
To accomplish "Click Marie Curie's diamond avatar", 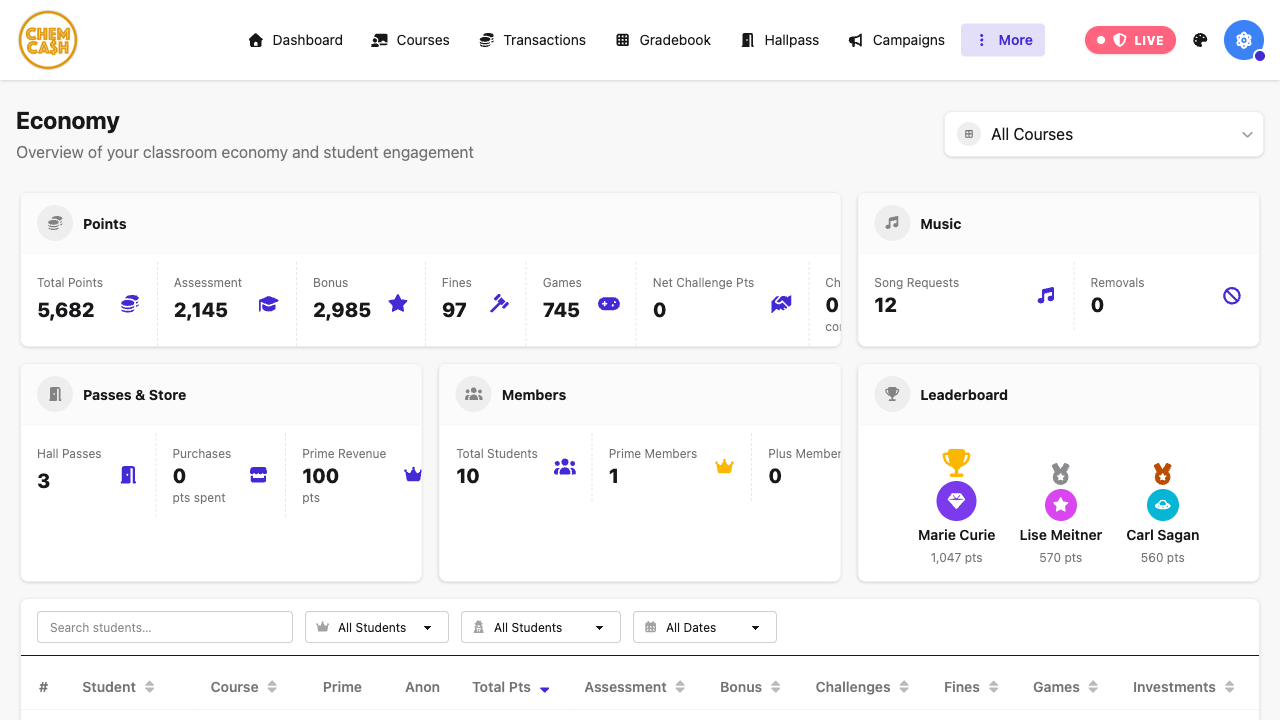I will click(956, 501).
